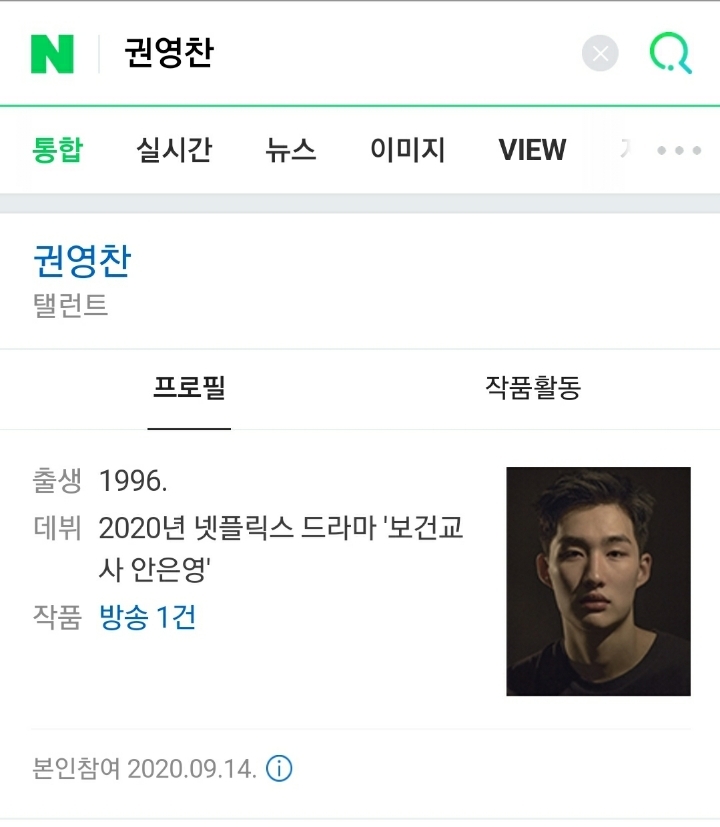Tap the 출생 1996. birth year text
The height and width of the screenshot is (827, 720).
[x=133, y=481]
